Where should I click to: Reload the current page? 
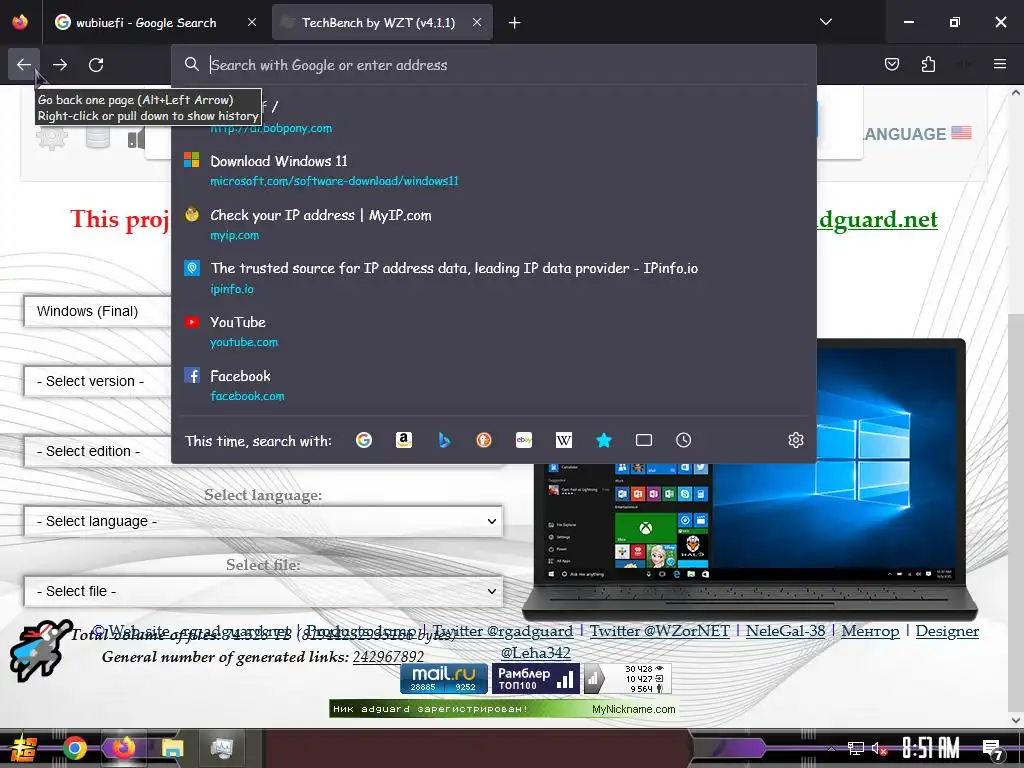coord(96,65)
